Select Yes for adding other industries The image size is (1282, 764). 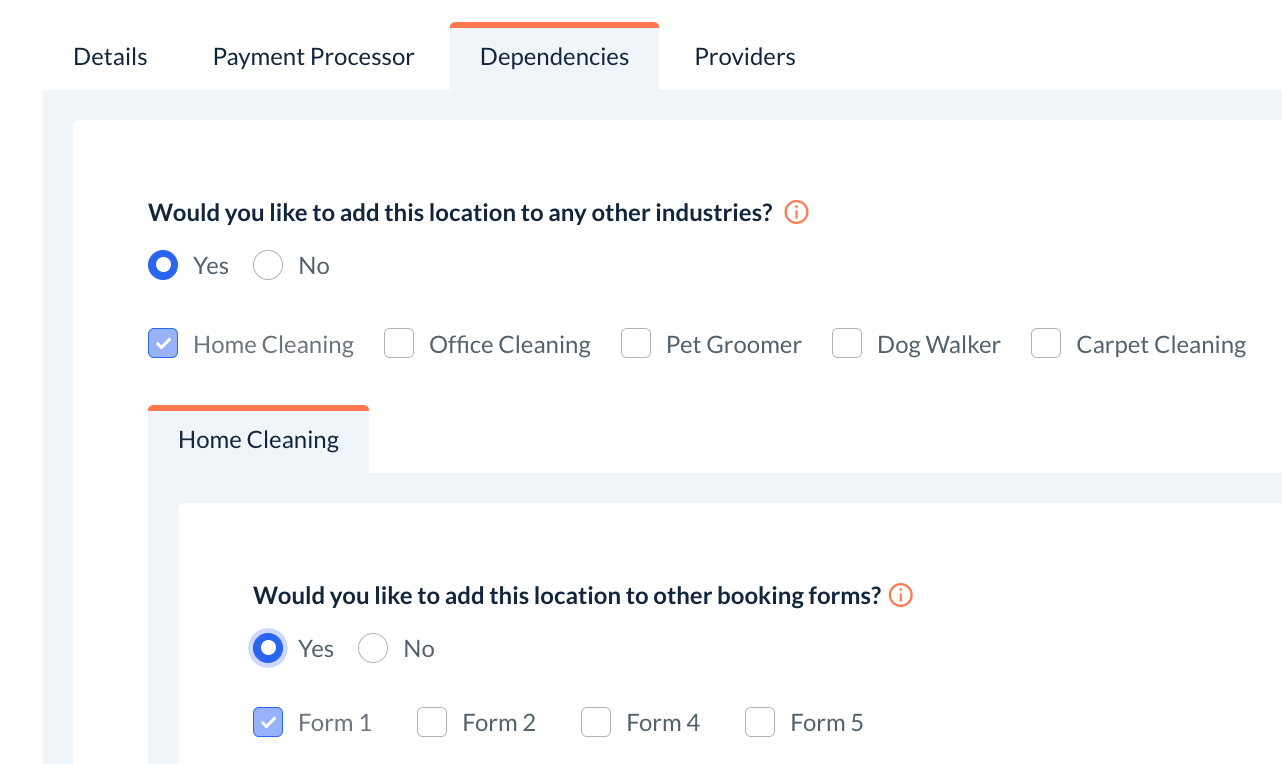[x=163, y=266]
